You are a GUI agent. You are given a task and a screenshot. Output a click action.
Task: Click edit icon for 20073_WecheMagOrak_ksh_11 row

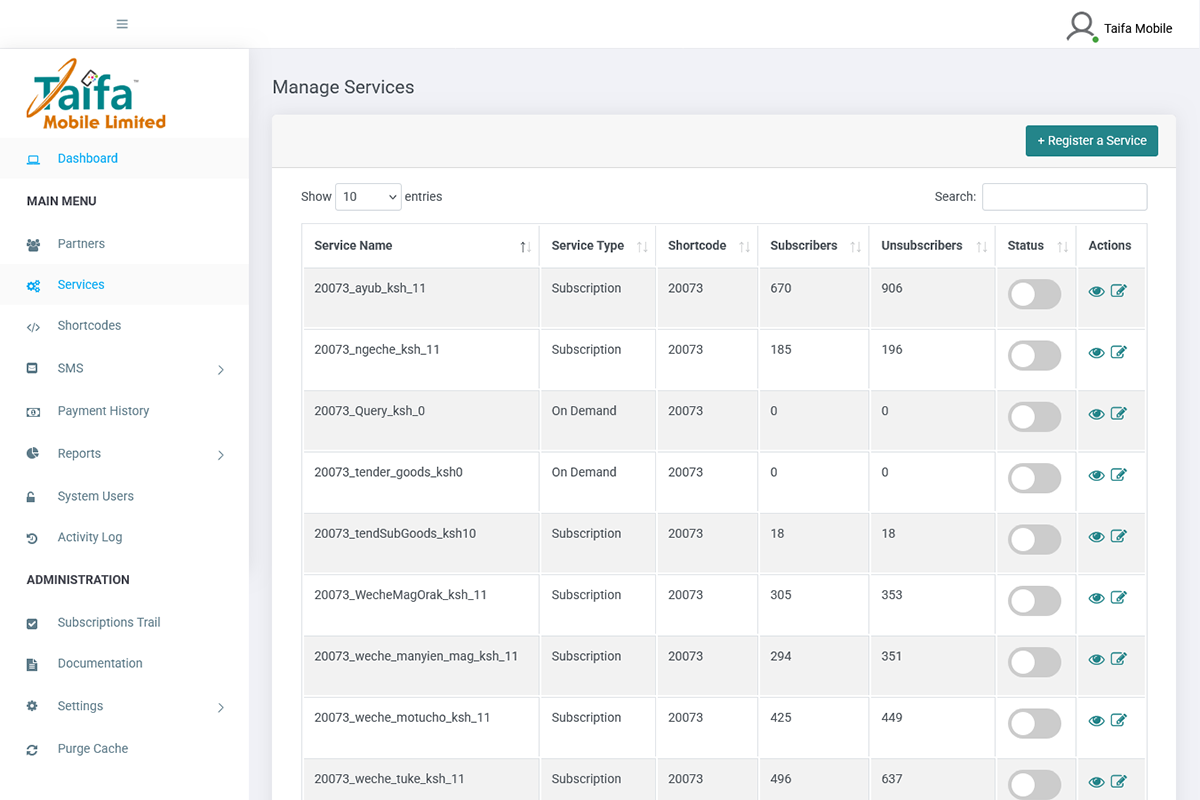[x=1118, y=598]
